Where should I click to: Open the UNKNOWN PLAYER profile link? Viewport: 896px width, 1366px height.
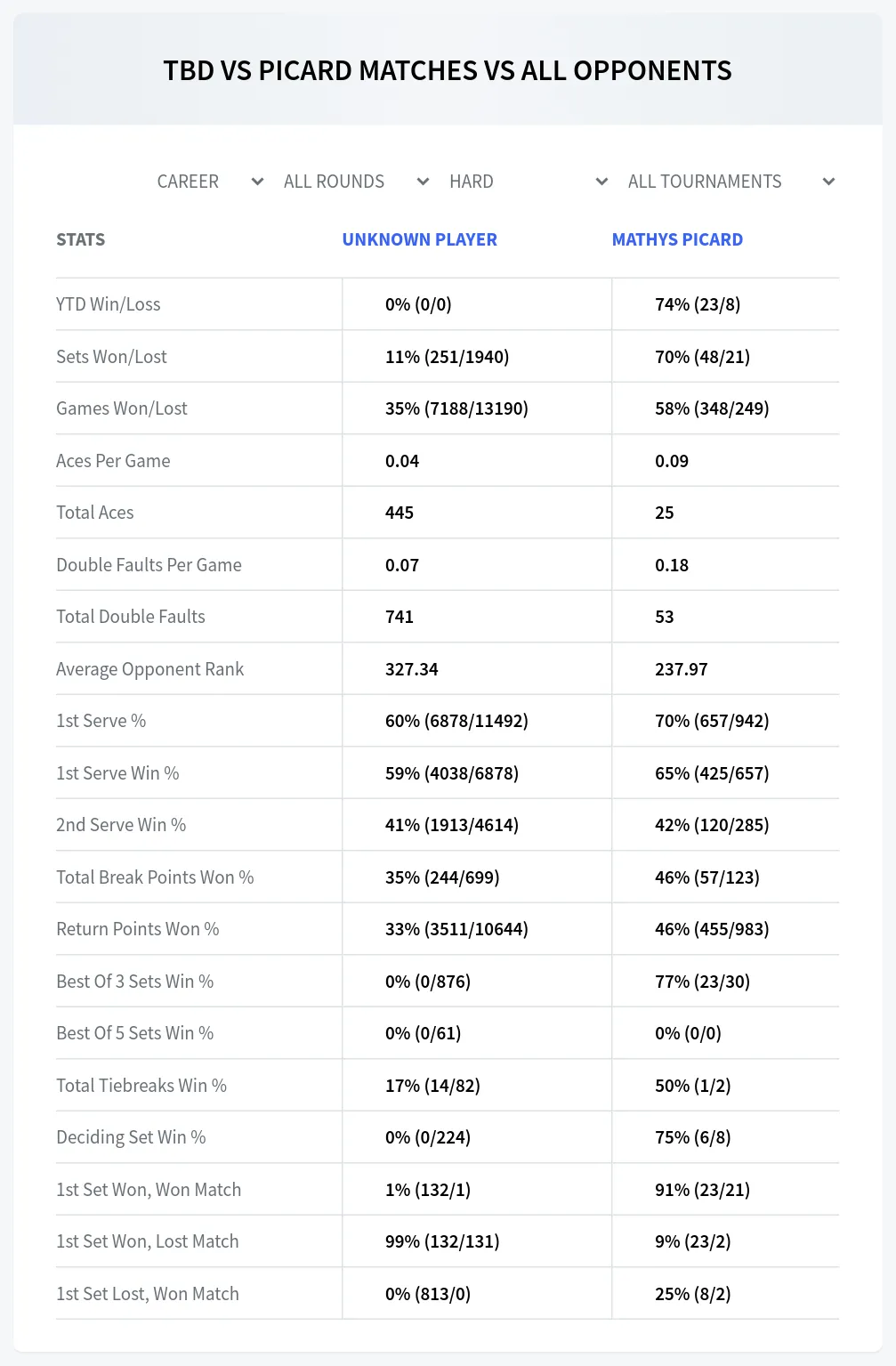pyautogui.click(x=420, y=239)
